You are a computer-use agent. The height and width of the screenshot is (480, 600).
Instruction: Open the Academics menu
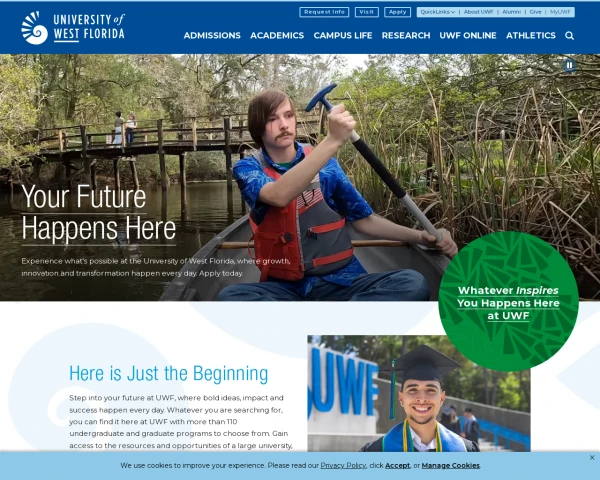click(x=277, y=35)
